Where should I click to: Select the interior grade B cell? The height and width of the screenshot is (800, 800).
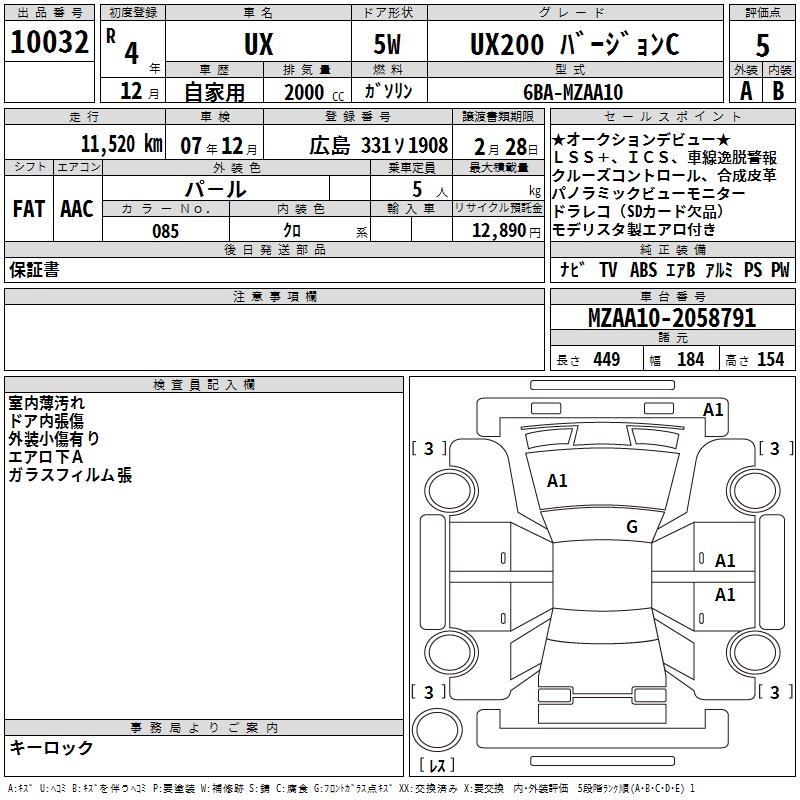[x=778, y=91]
